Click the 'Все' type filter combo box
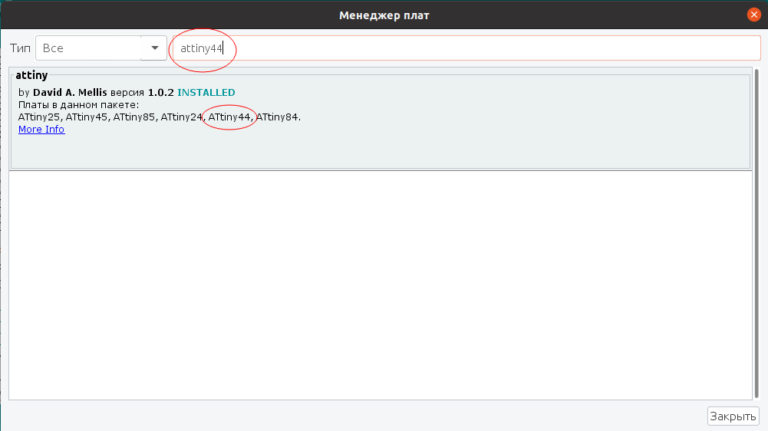The image size is (768, 431). [88, 48]
